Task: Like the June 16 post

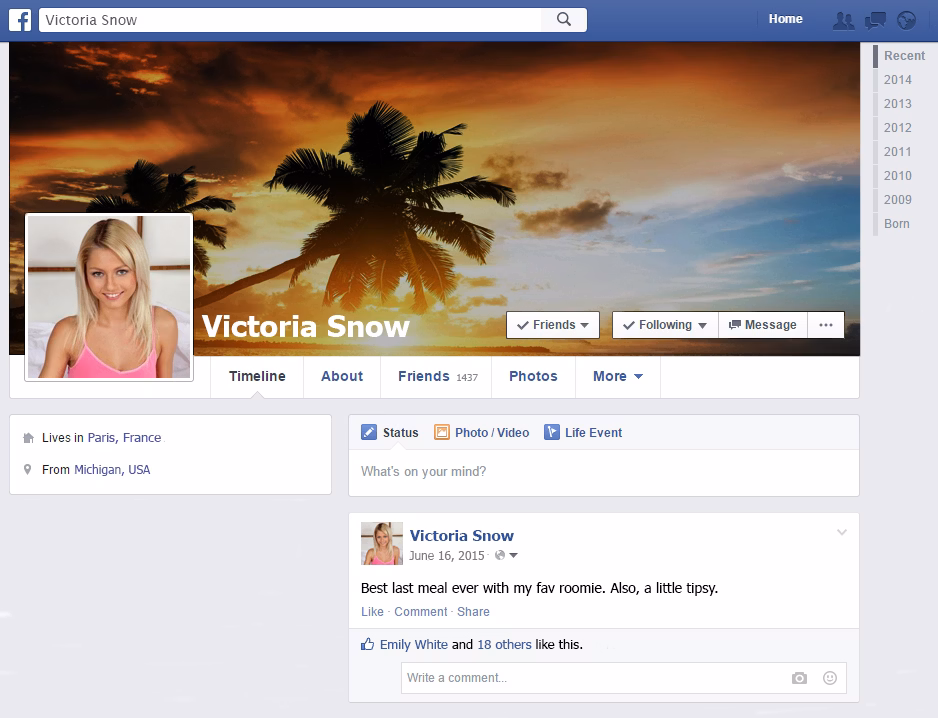Action: tap(372, 611)
